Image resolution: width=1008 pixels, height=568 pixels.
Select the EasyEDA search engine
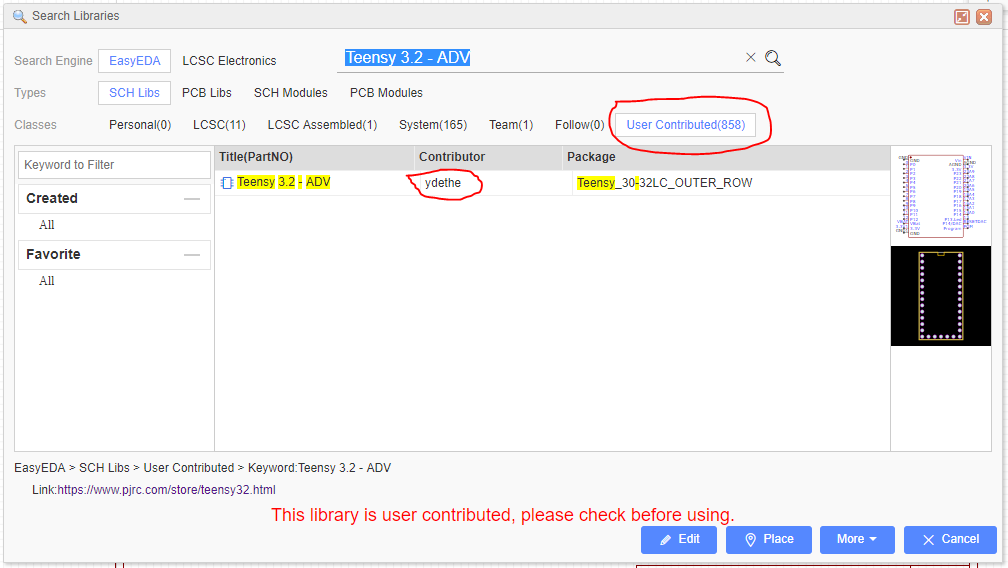(x=134, y=61)
